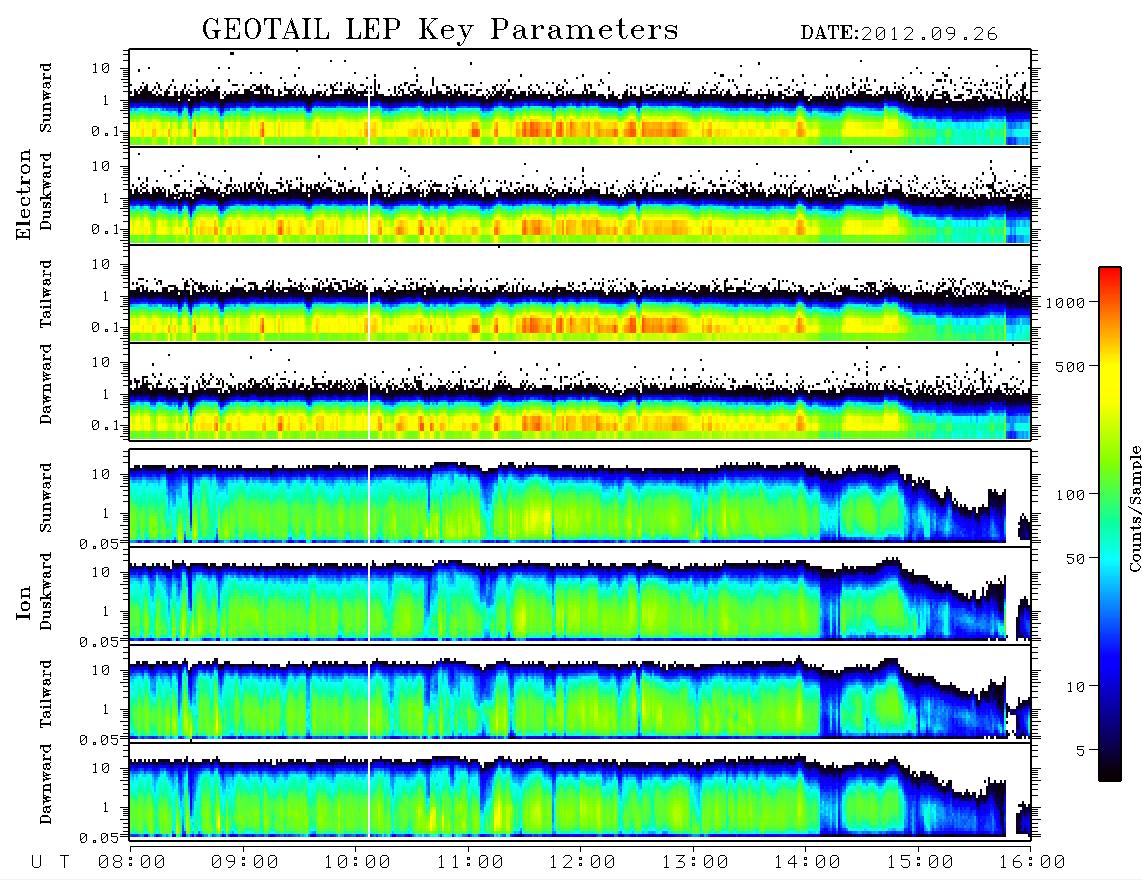Click inside the Electron Tailward spectrogram panel

tap(580, 294)
